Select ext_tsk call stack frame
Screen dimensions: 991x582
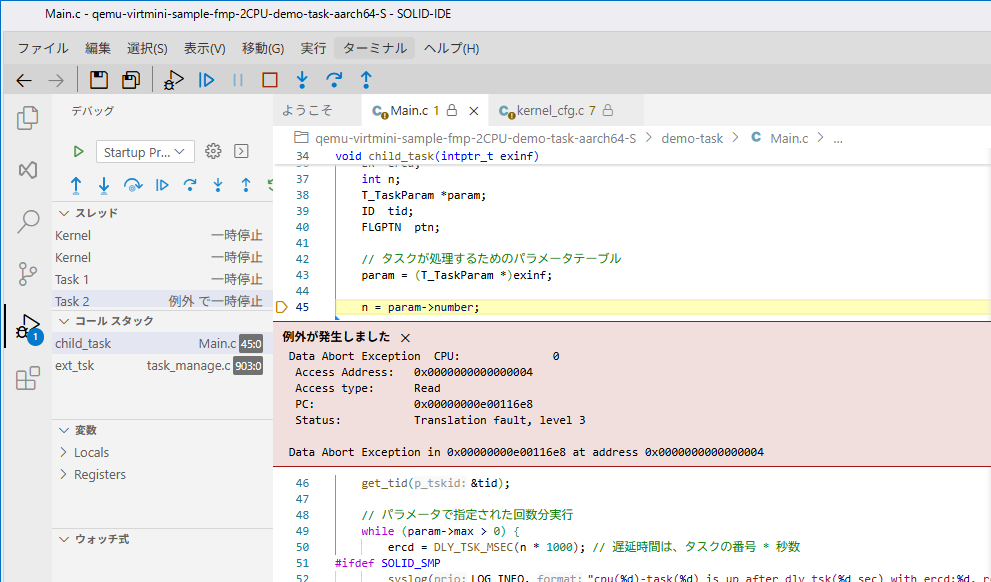(75, 365)
